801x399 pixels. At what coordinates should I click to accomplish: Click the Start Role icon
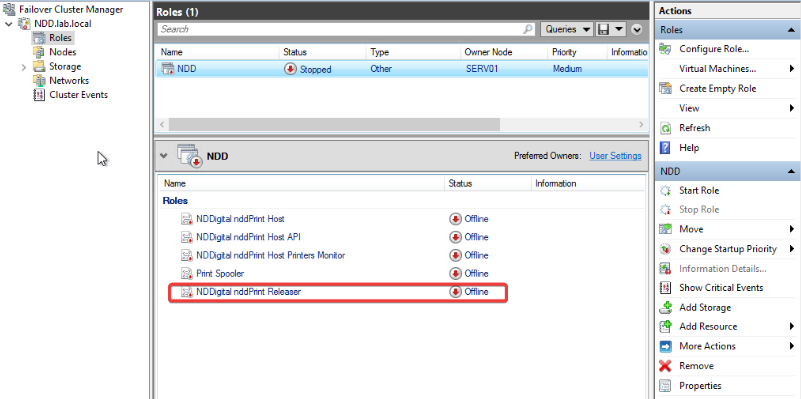pyautogui.click(x=665, y=191)
